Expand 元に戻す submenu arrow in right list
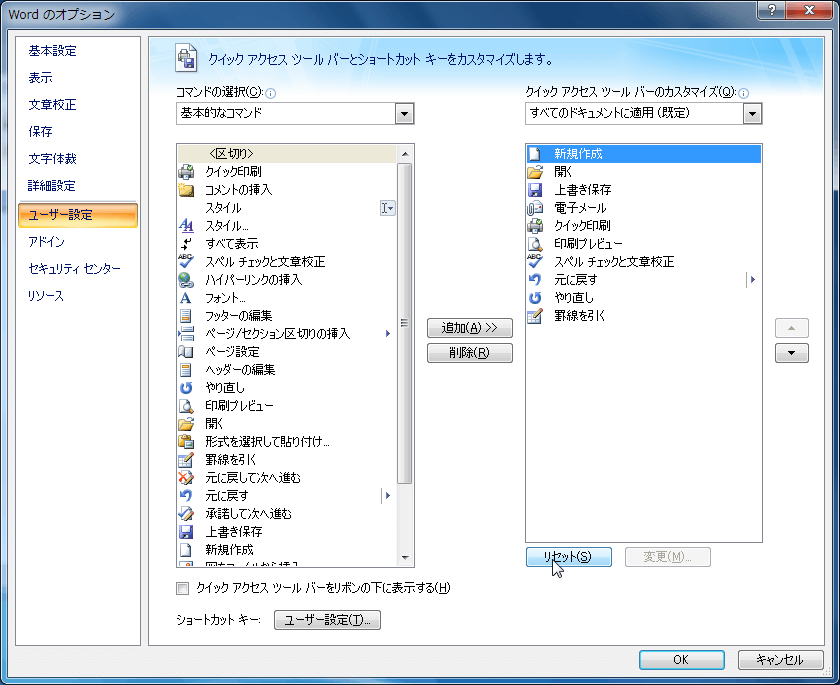The height and width of the screenshot is (685, 840). tap(753, 280)
